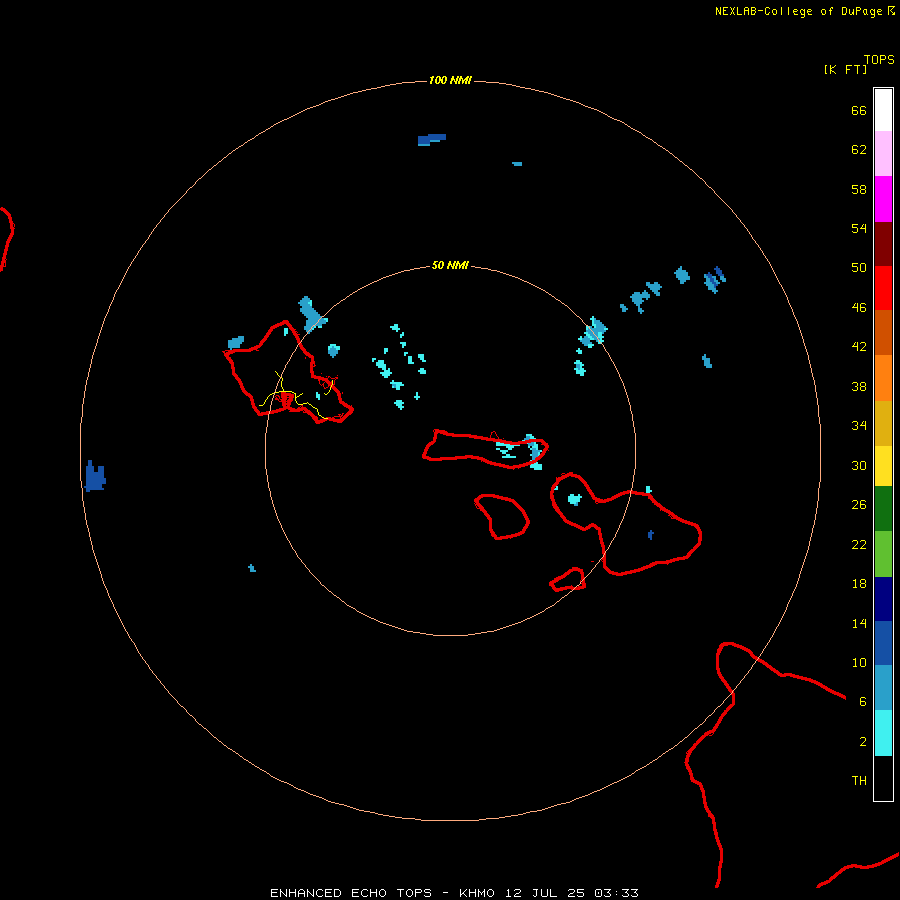Click the legend value "62"
Image resolution: width=900 pixels, height=900 pixels.
coord(859,150)
